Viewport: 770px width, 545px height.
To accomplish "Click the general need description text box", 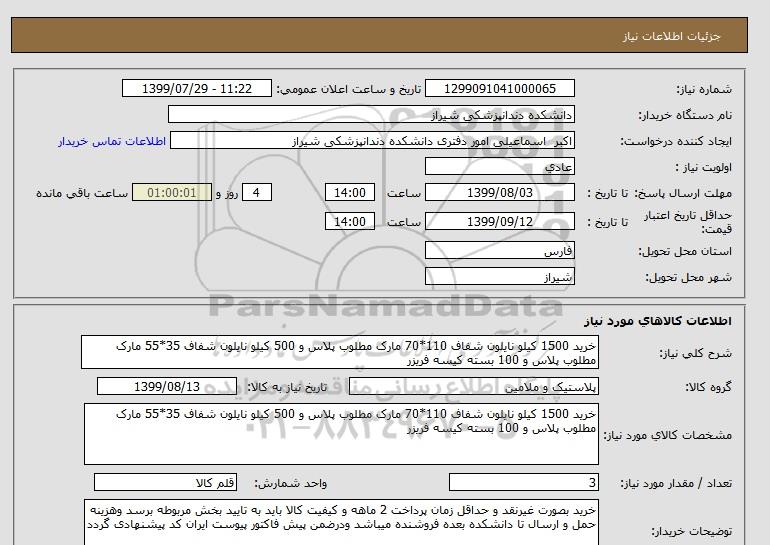I will [x=340, y=352].
